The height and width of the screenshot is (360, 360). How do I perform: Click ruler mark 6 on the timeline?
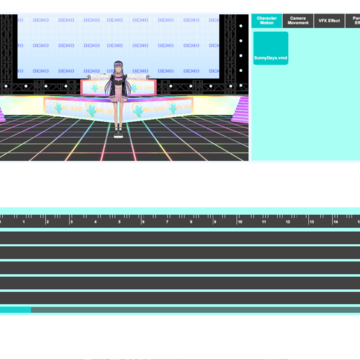pyautogui.click(x=143, y=222)
